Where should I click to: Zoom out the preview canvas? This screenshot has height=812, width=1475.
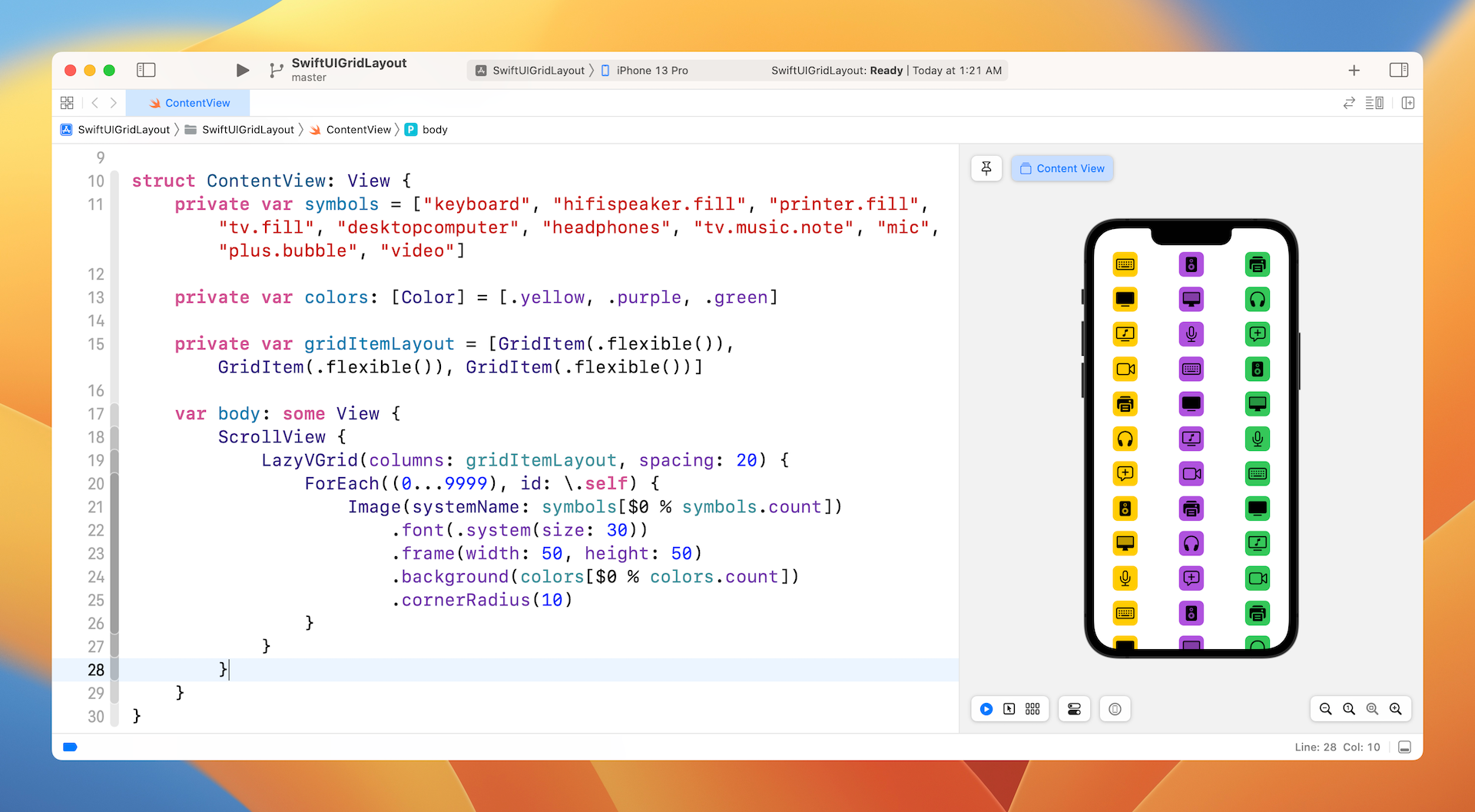[1325, 709]
